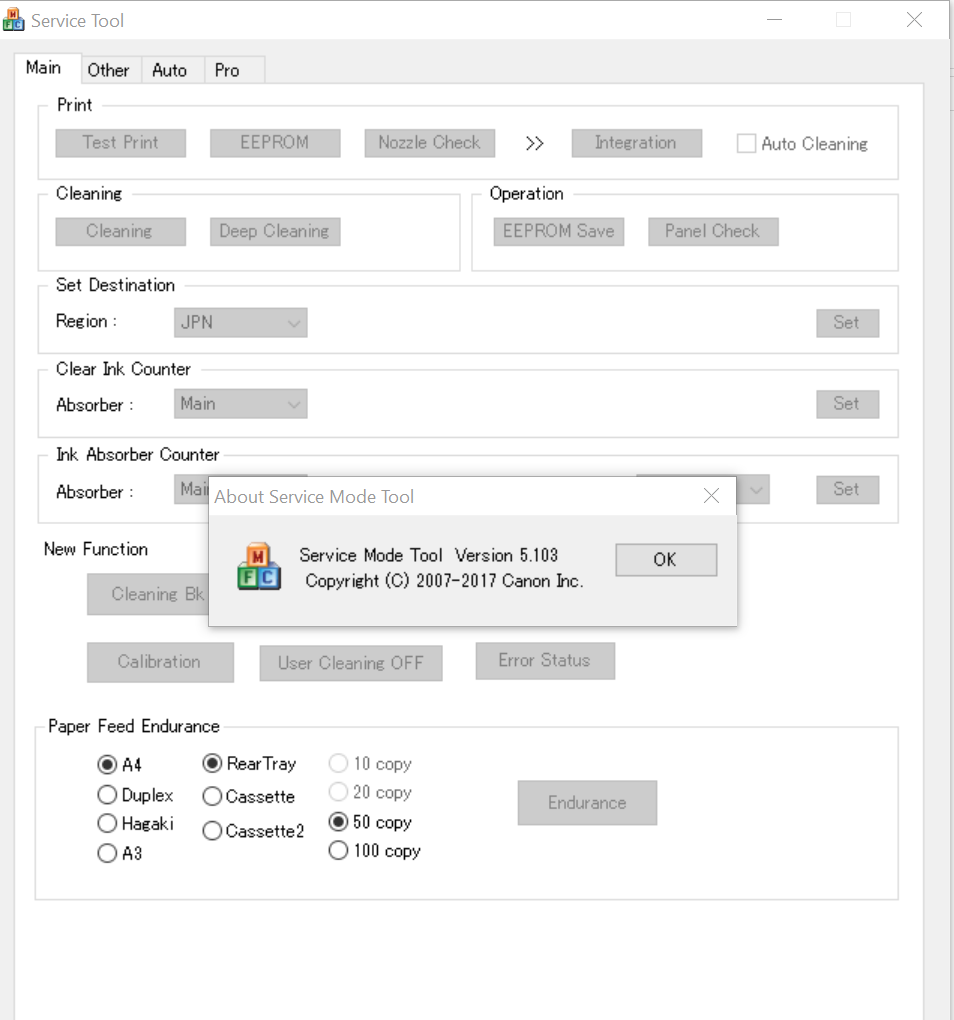Click the User Cleaning OFF button
This screenshot has width=954, height=1020.
(351, 663)
